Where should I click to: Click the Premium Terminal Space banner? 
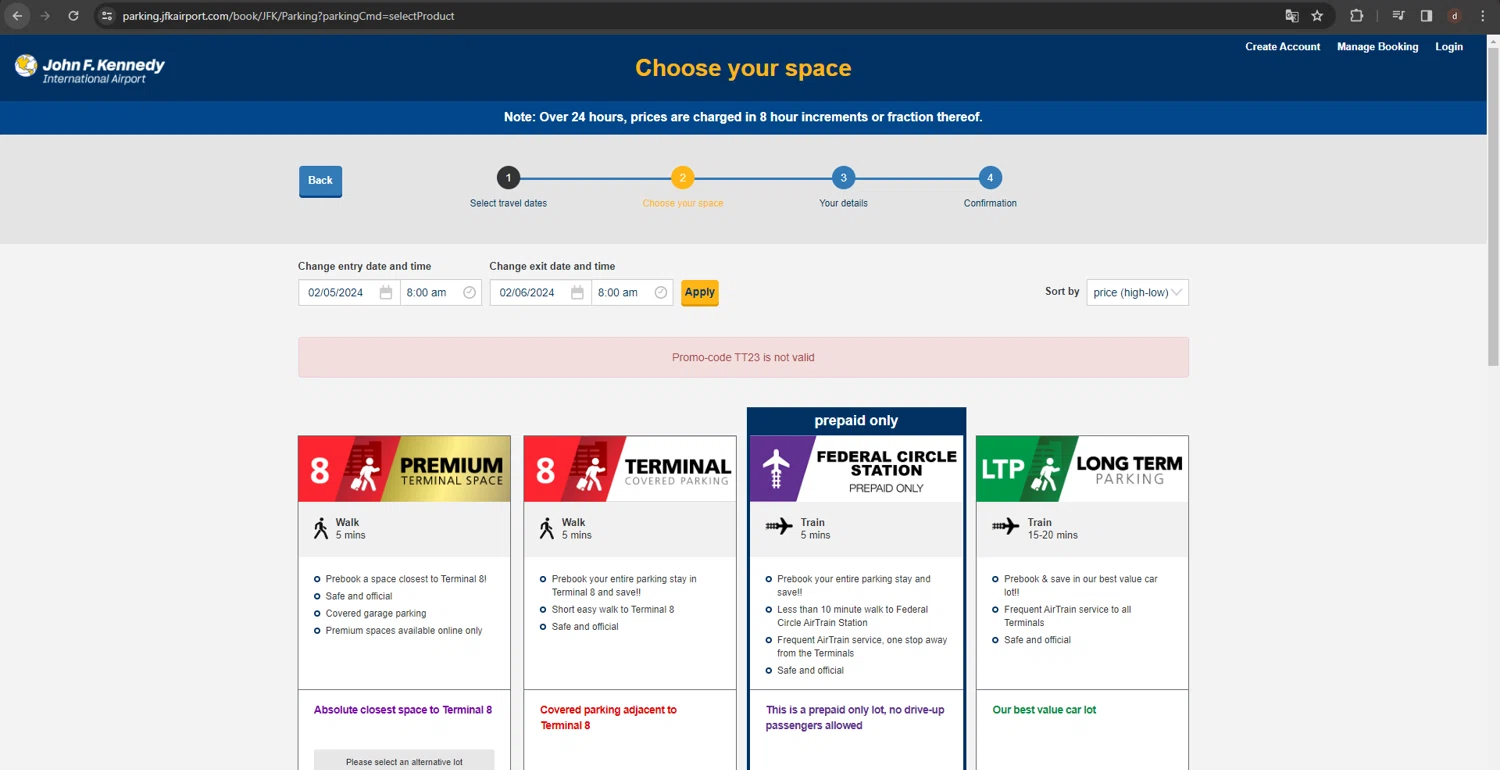404,469
